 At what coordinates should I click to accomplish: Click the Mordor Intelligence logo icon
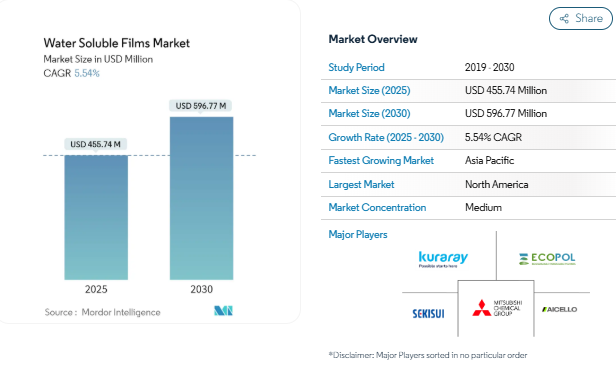point(223,311)
